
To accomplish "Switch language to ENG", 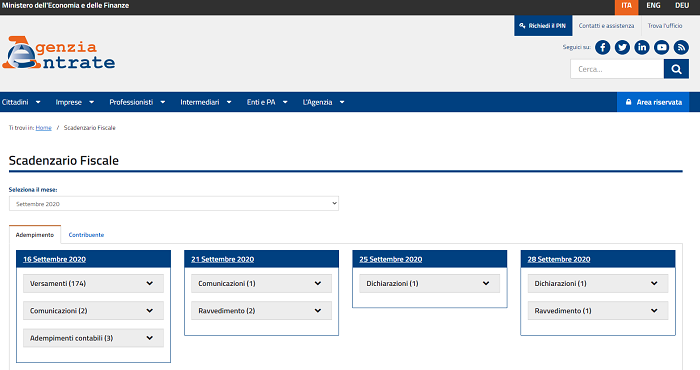I will (x=653, y=5).
